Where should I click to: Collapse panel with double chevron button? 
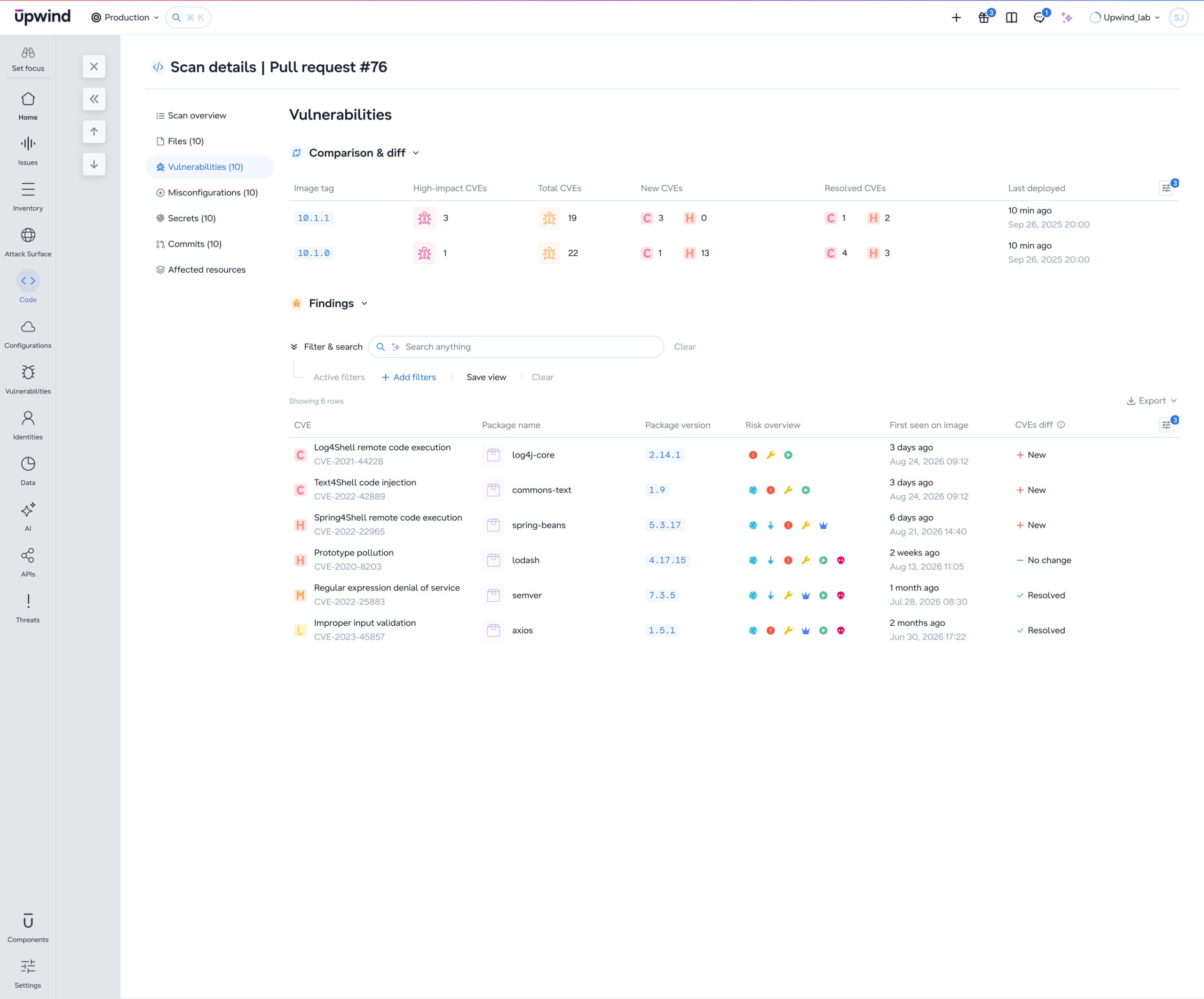point(94,99)
